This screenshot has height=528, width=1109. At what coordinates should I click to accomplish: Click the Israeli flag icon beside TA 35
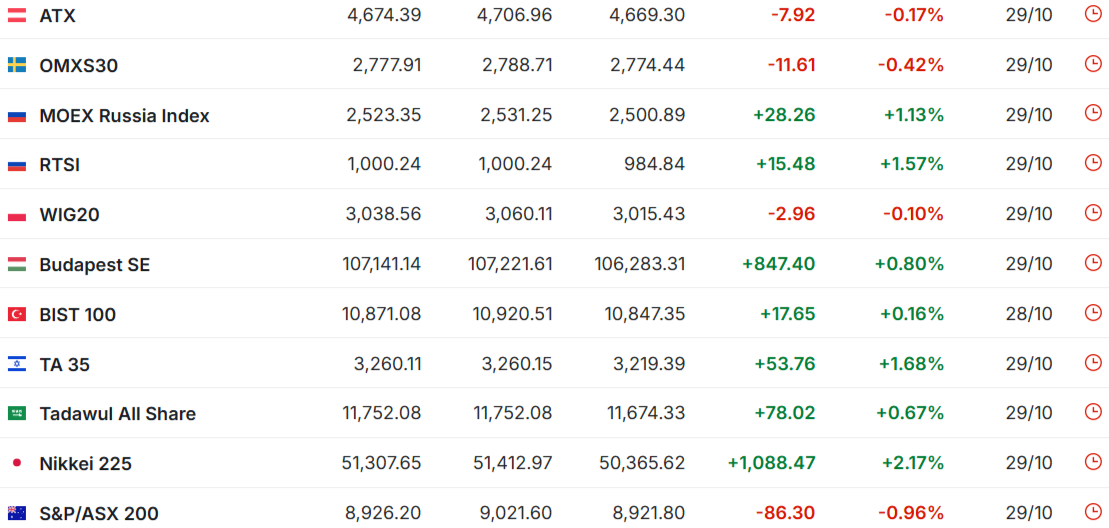(x=17, y=364)
